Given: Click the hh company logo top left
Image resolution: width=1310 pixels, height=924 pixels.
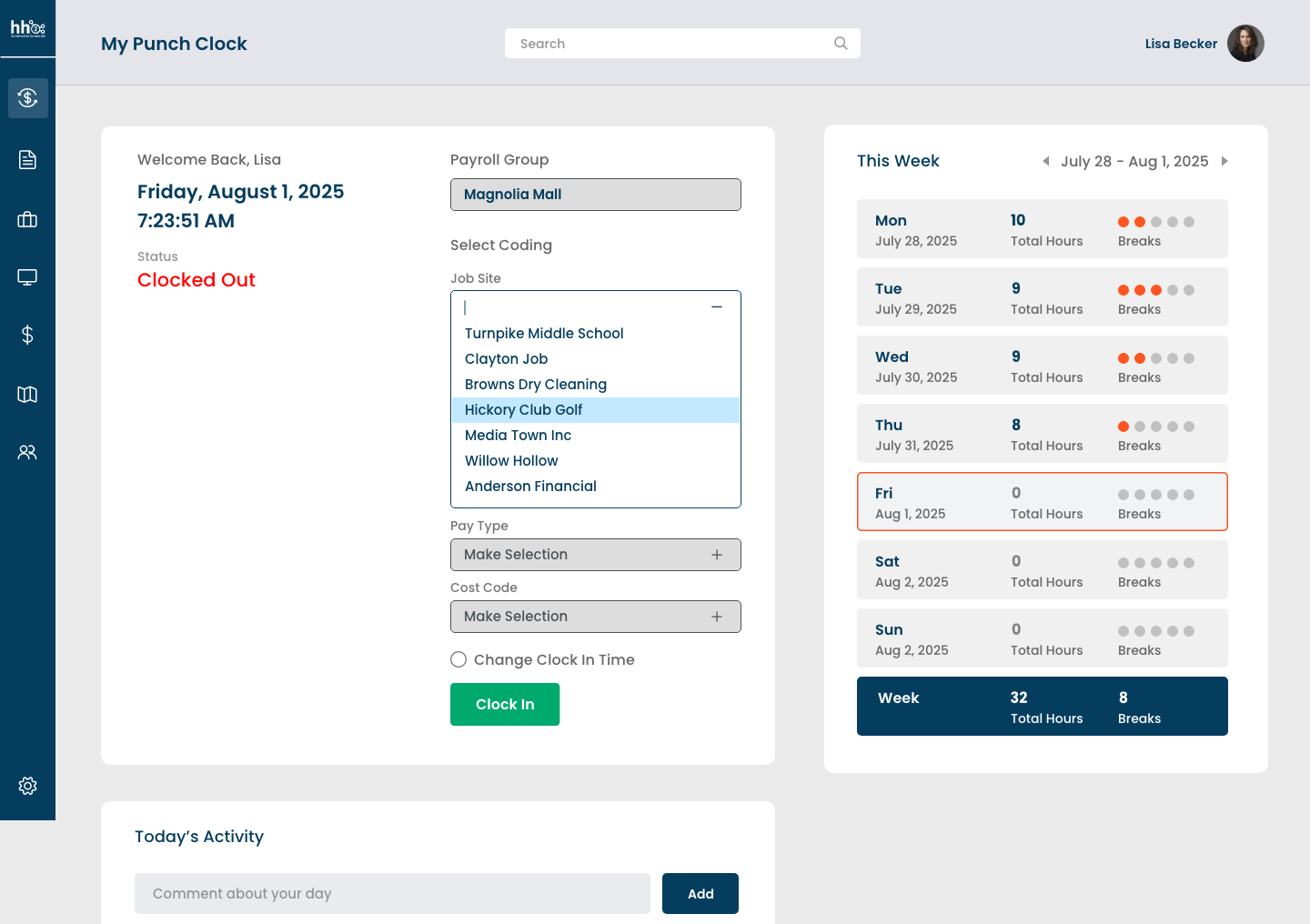Looking at the screenshot, I should click(x=27, y=28).
